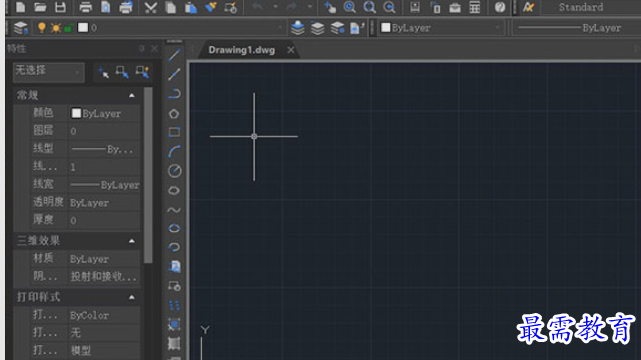Click layer 0 white color swatch
This screenshot has height=360, width=641.
[83, 27]
